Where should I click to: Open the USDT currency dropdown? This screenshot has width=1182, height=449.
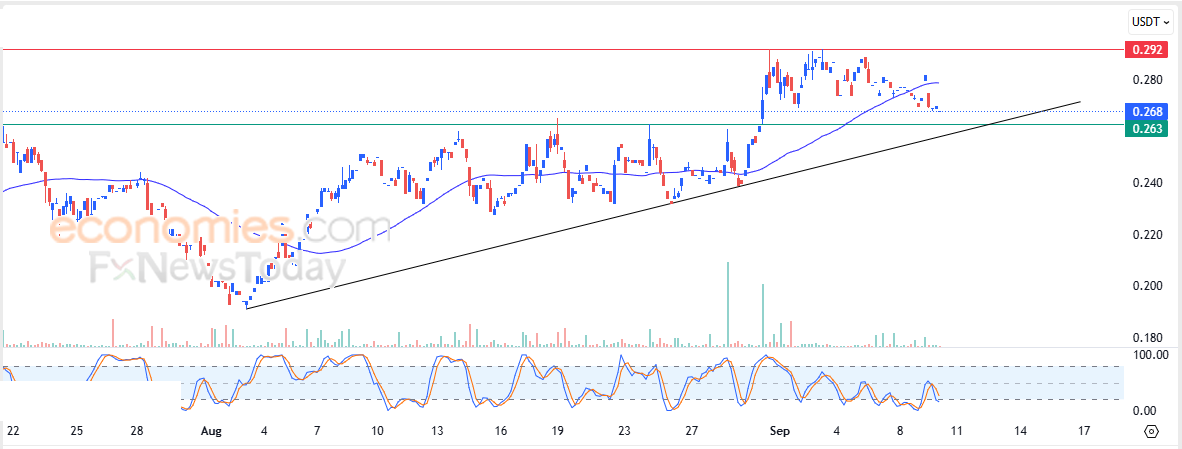click(x=1150, y=23)
